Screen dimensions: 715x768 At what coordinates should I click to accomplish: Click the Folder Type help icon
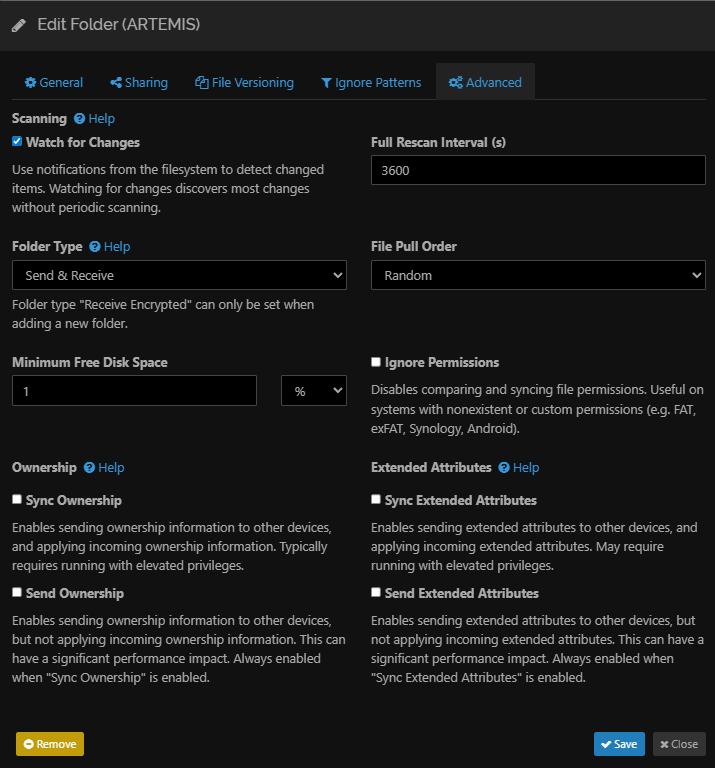(x=95, y=247)
